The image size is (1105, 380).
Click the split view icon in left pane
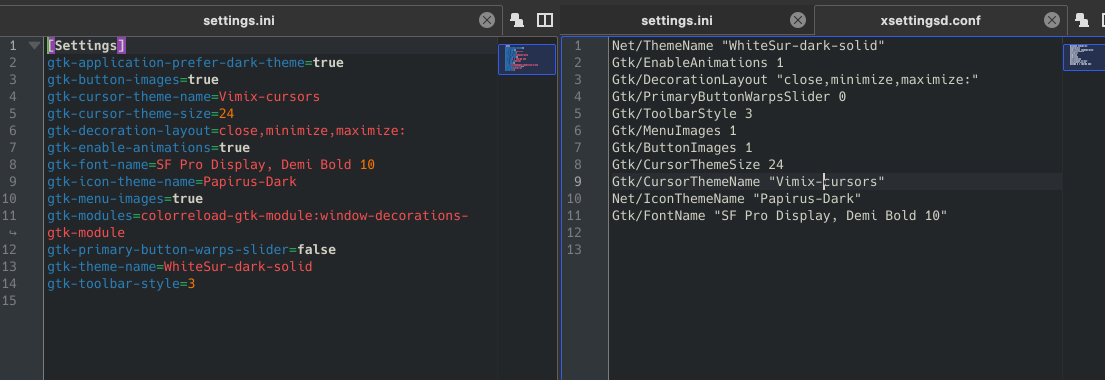(x=545, y=20)
